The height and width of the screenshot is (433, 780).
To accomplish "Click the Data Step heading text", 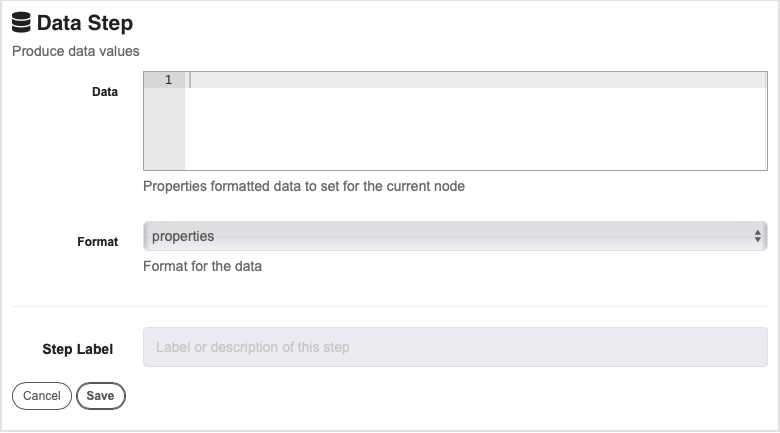I will [x=85, y=23].
